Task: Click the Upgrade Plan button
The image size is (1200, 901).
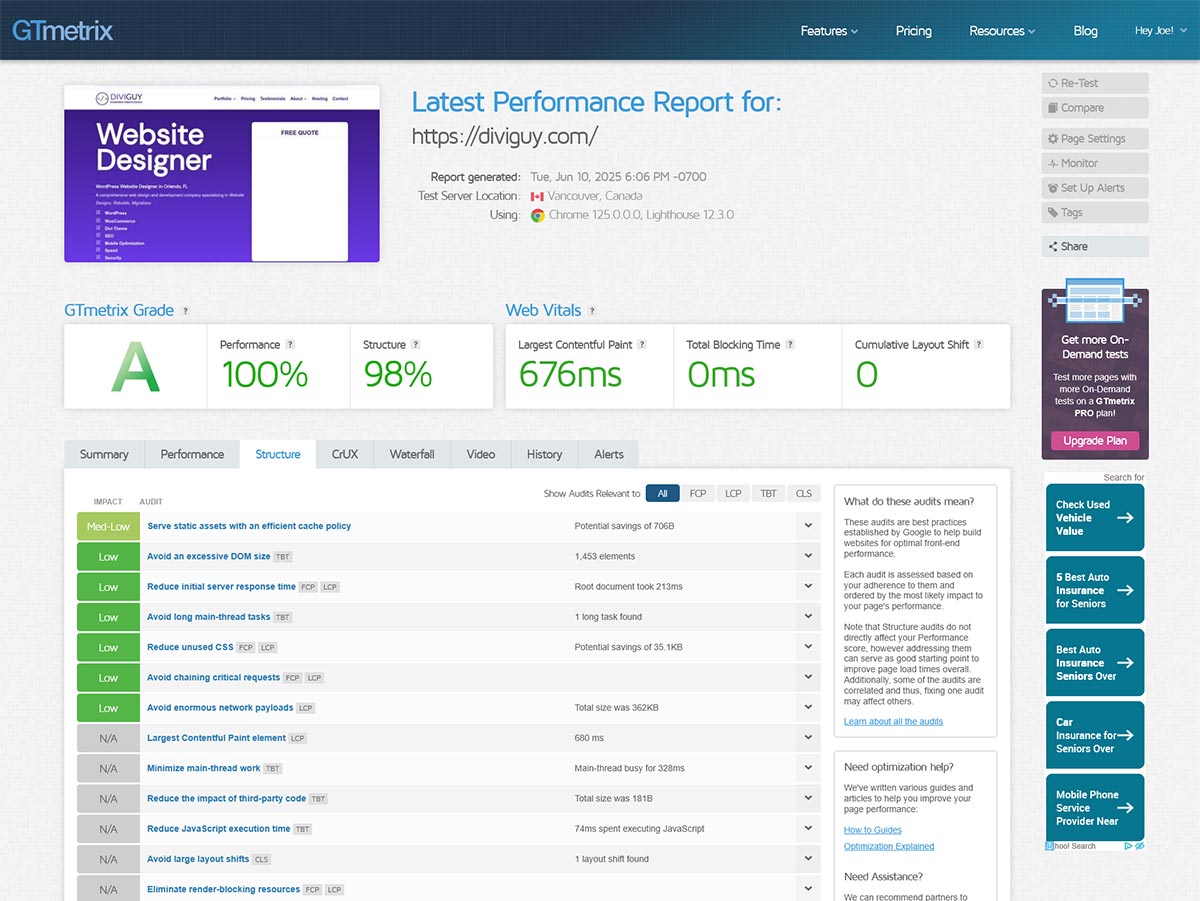Action: [x=1095, y=441]
